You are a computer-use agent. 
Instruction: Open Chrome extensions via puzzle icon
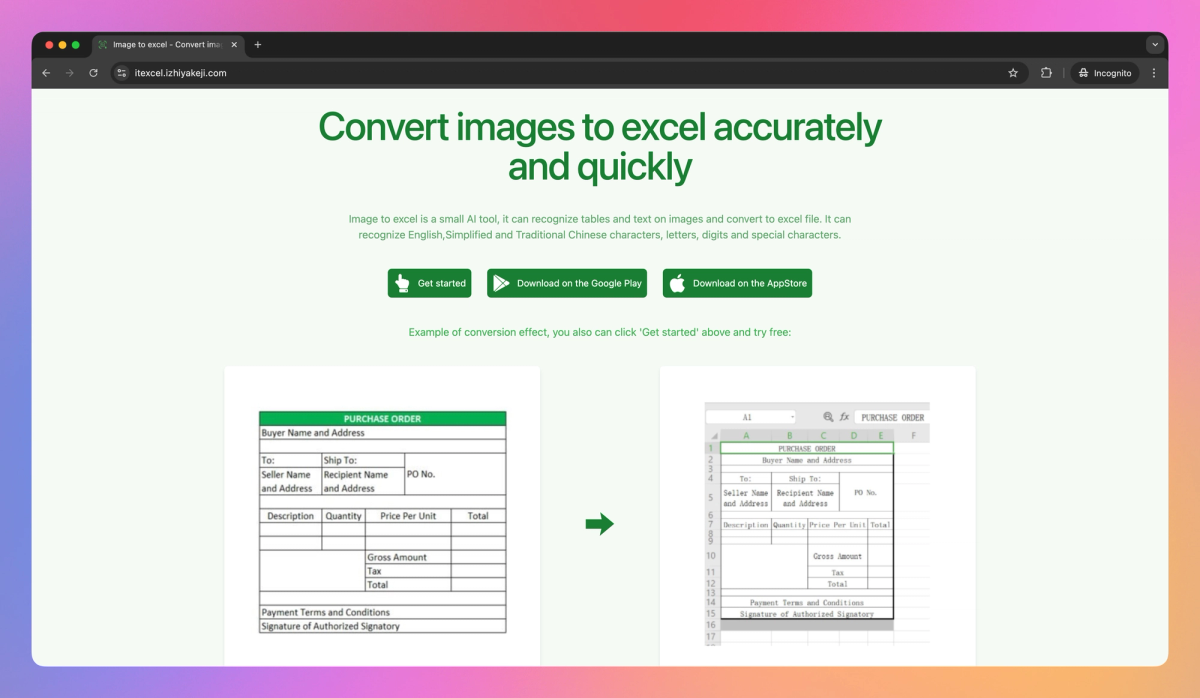(x=1045, y=72)
